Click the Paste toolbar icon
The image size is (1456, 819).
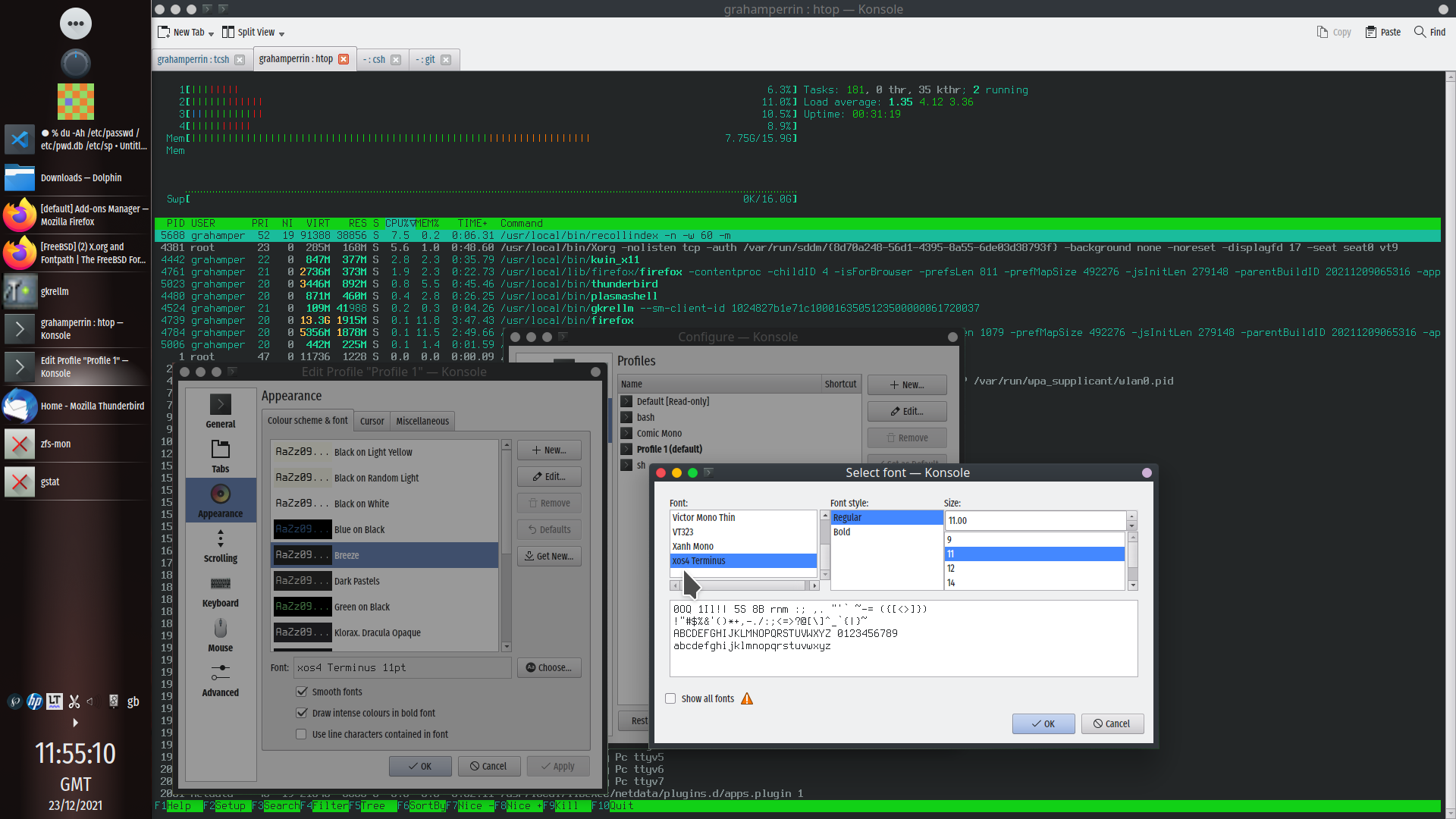(1371, 32)
